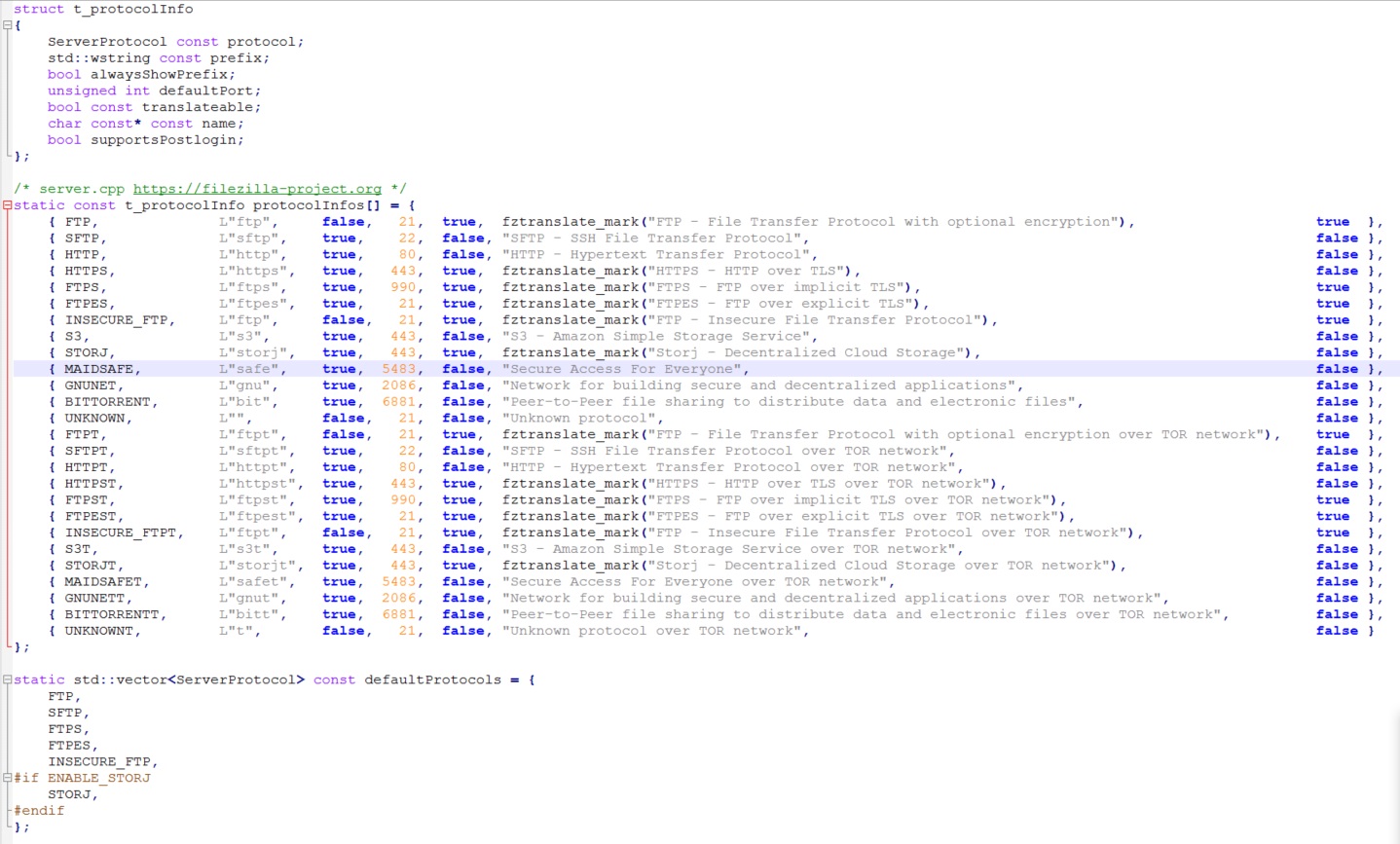This screenshot has height=844, width=1400.
Task: Click the L"bit" prefix string
Action: pyautogui.click(x=244, y=402)
